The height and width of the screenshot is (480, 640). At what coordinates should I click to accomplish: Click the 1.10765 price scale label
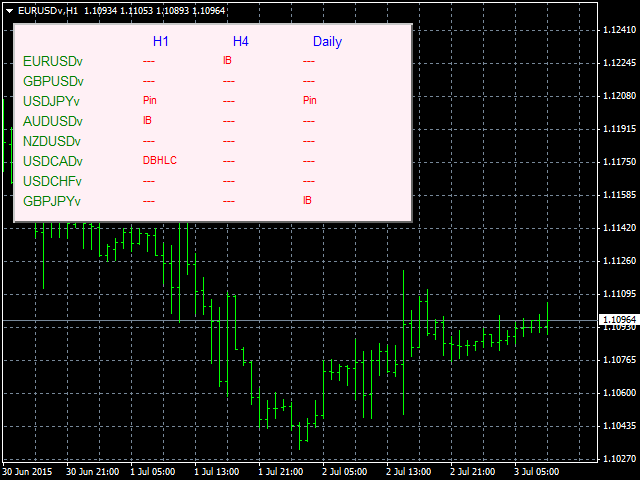620,360
